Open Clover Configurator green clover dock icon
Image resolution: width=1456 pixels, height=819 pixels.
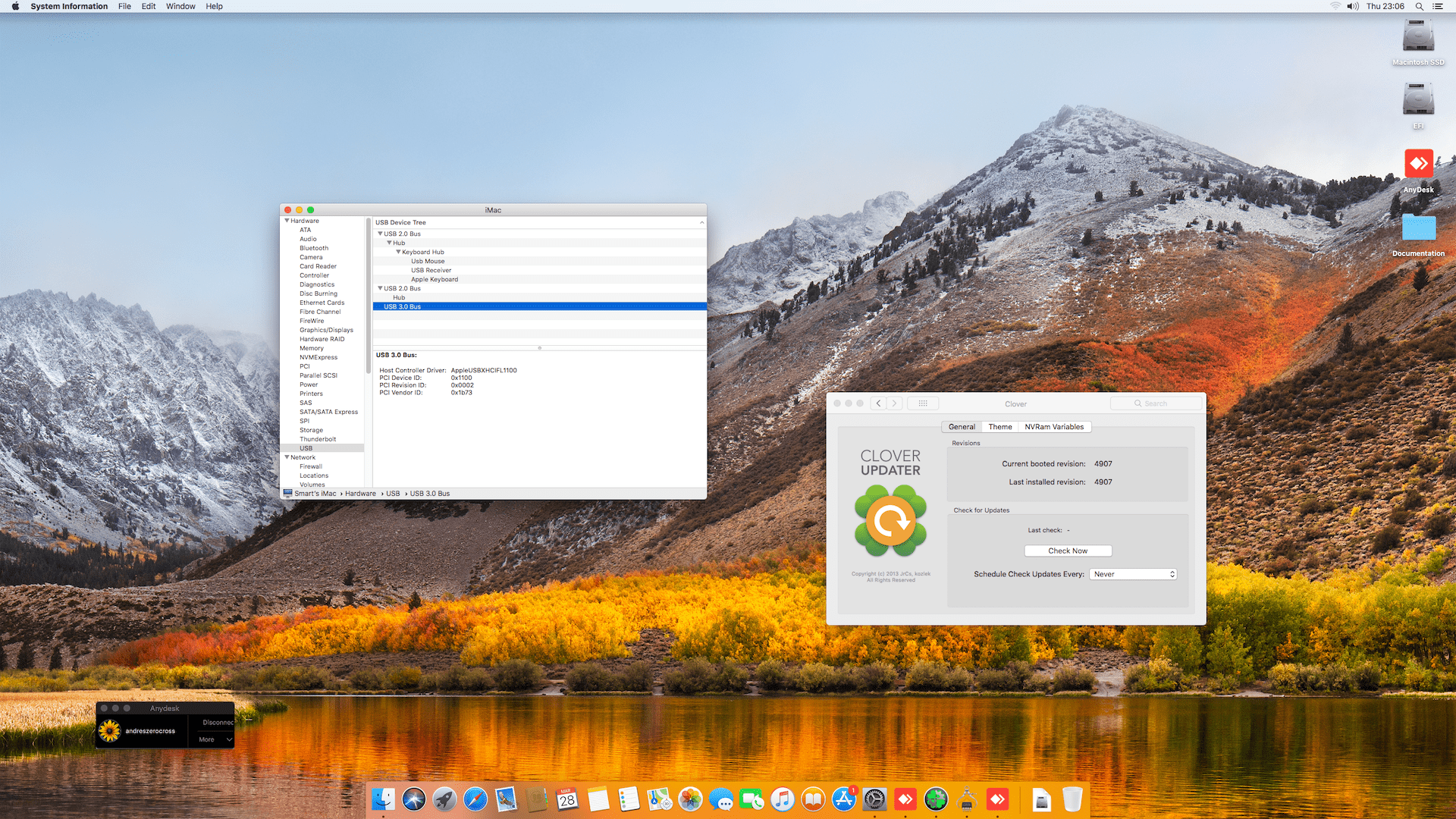pos(936,799)
